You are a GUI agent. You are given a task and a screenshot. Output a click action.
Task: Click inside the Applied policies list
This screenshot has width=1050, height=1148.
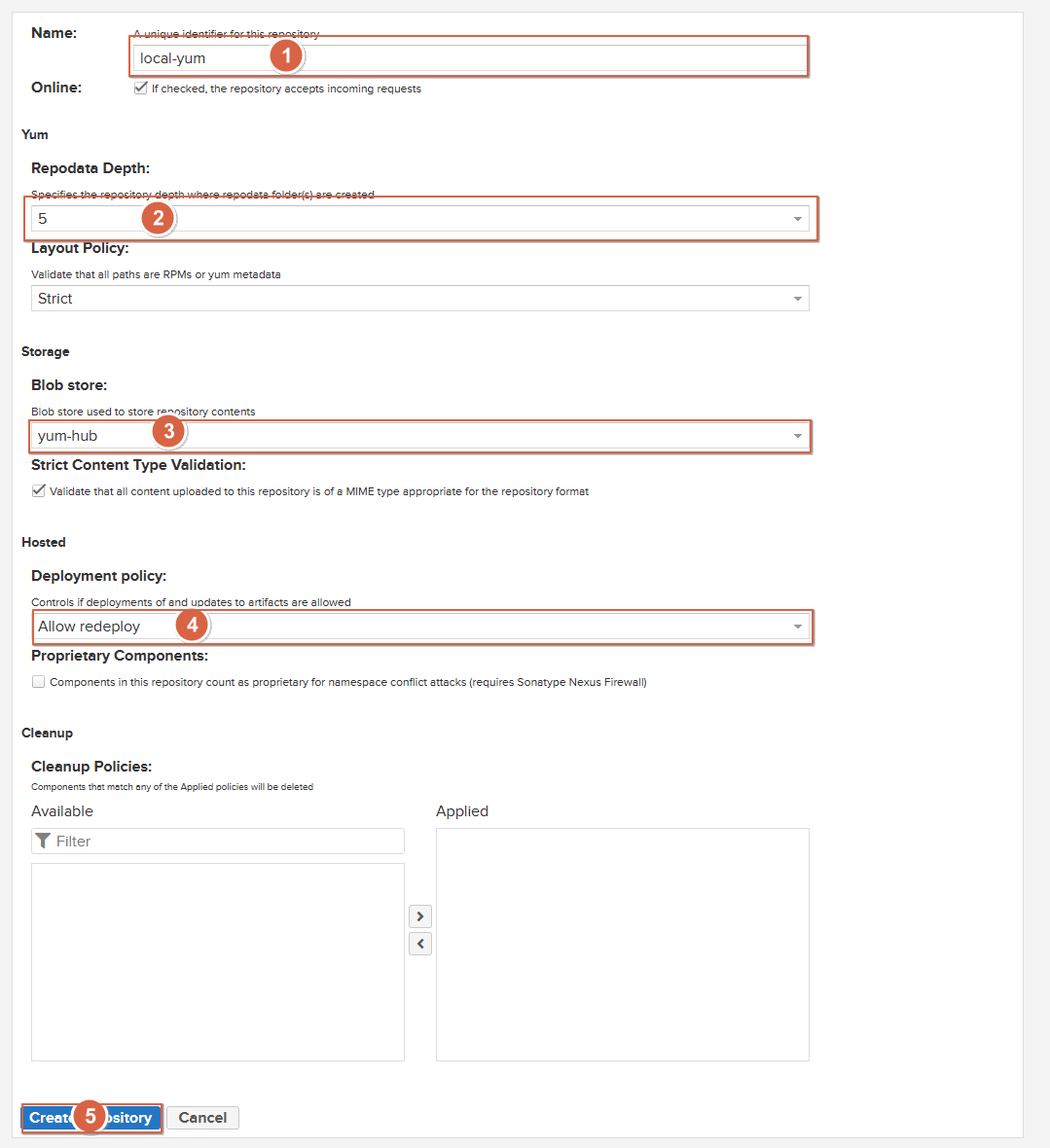click(623, 944)
